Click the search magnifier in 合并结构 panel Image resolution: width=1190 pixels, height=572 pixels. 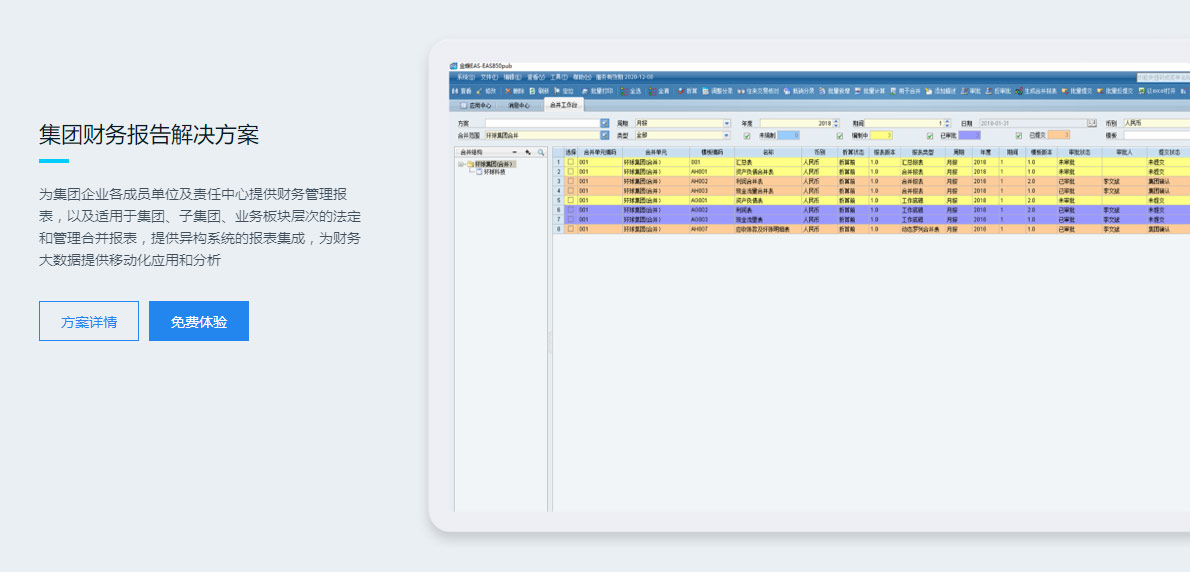(540, 152)
